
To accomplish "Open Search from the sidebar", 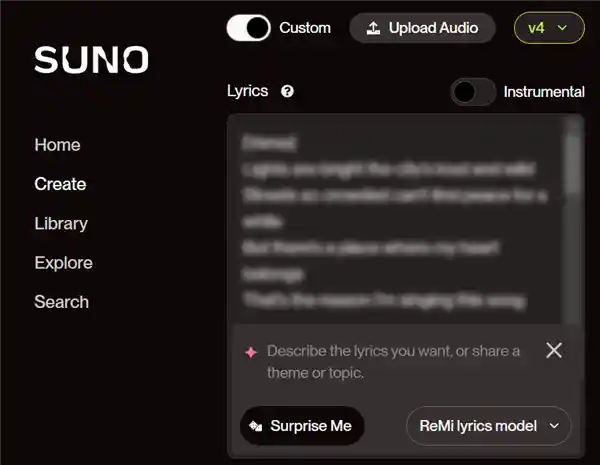I will [62, 302].
